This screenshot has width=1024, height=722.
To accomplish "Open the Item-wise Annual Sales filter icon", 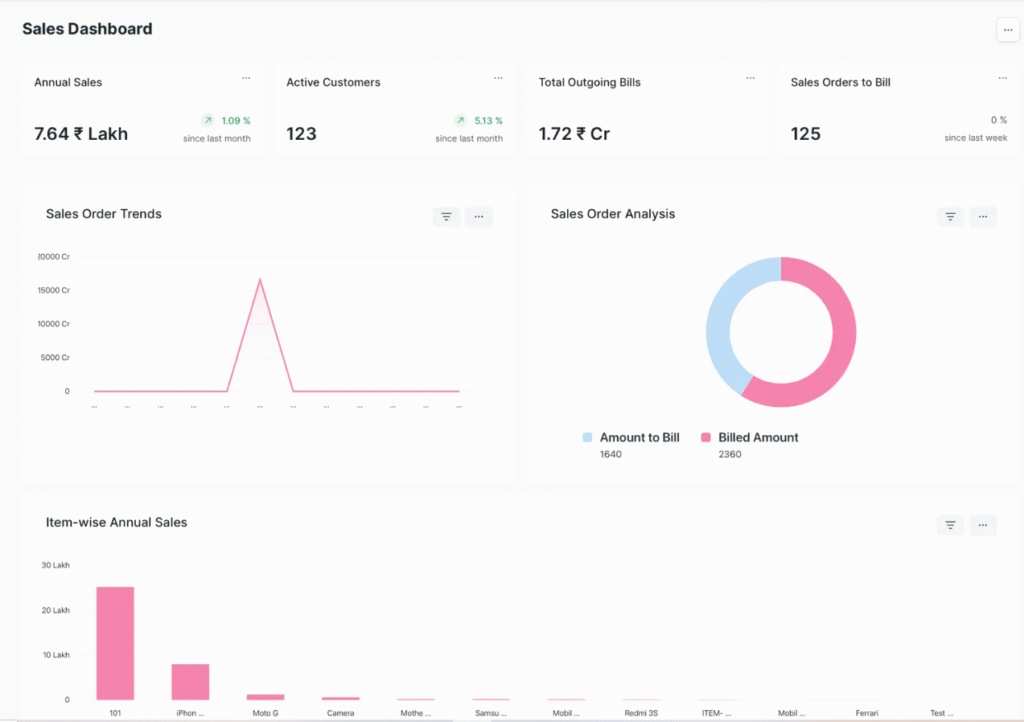I will (949, 524).
